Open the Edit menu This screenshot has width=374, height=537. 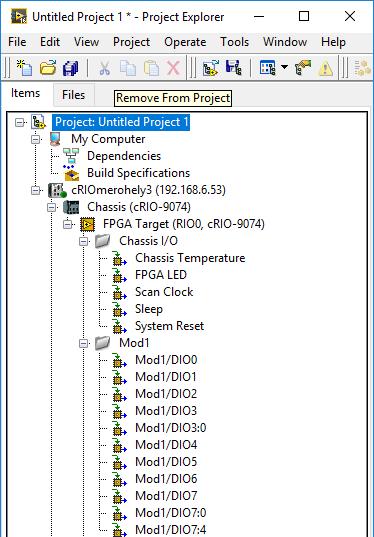coord(50,42)
